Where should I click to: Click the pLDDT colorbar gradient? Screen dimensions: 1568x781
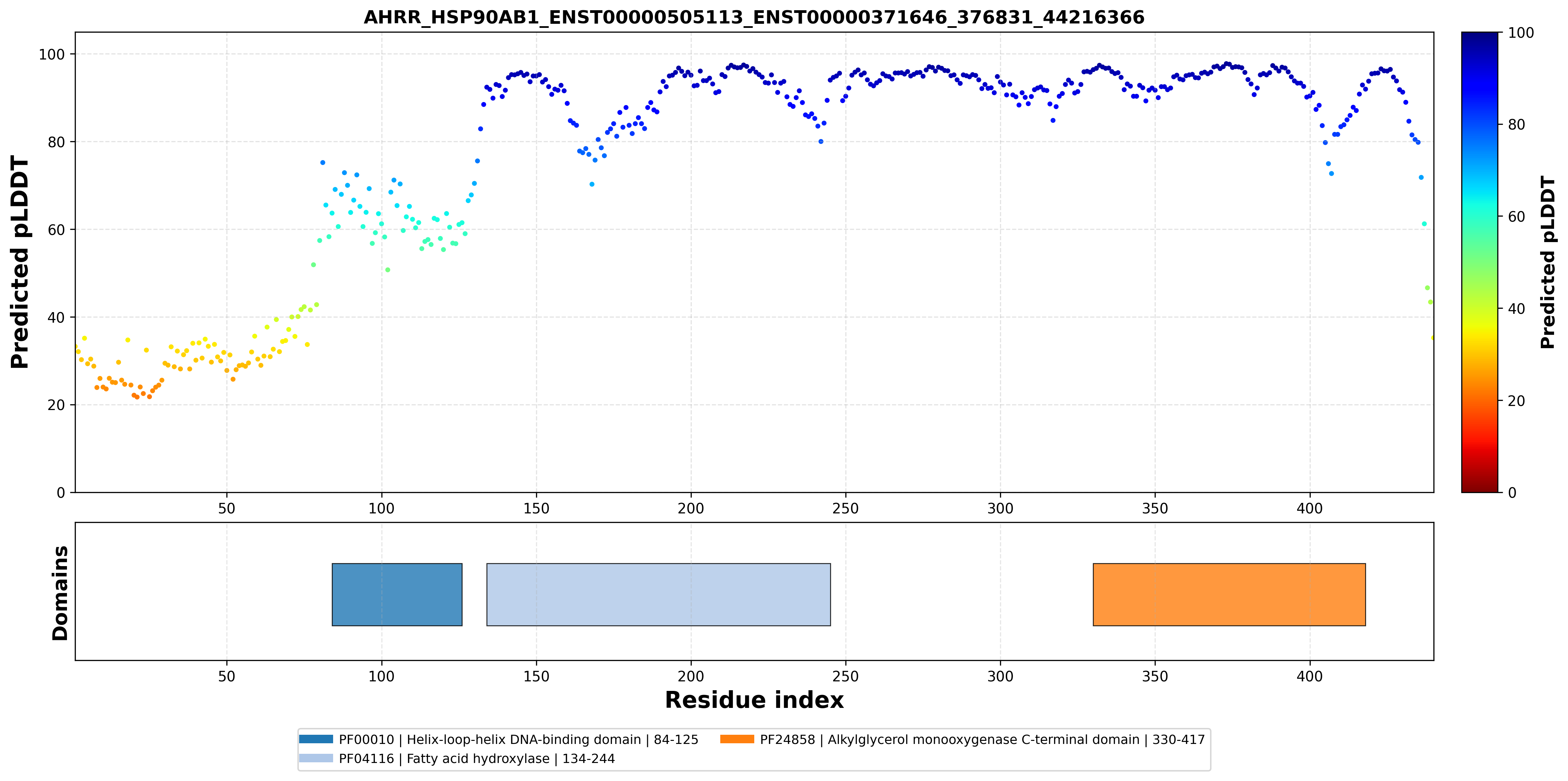(1480, 262)
